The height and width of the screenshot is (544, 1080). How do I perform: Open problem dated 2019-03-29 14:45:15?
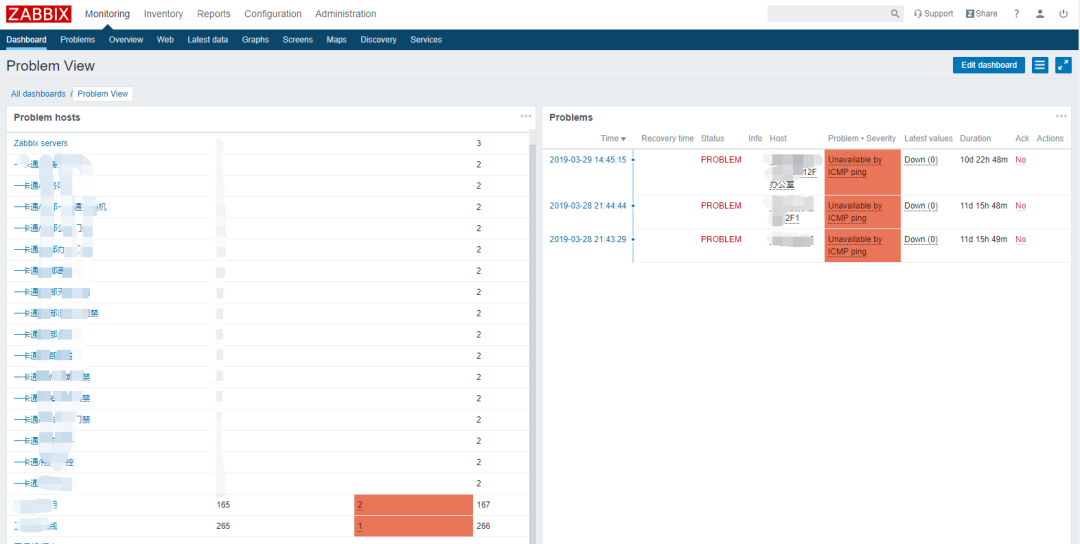pos(588,160)
